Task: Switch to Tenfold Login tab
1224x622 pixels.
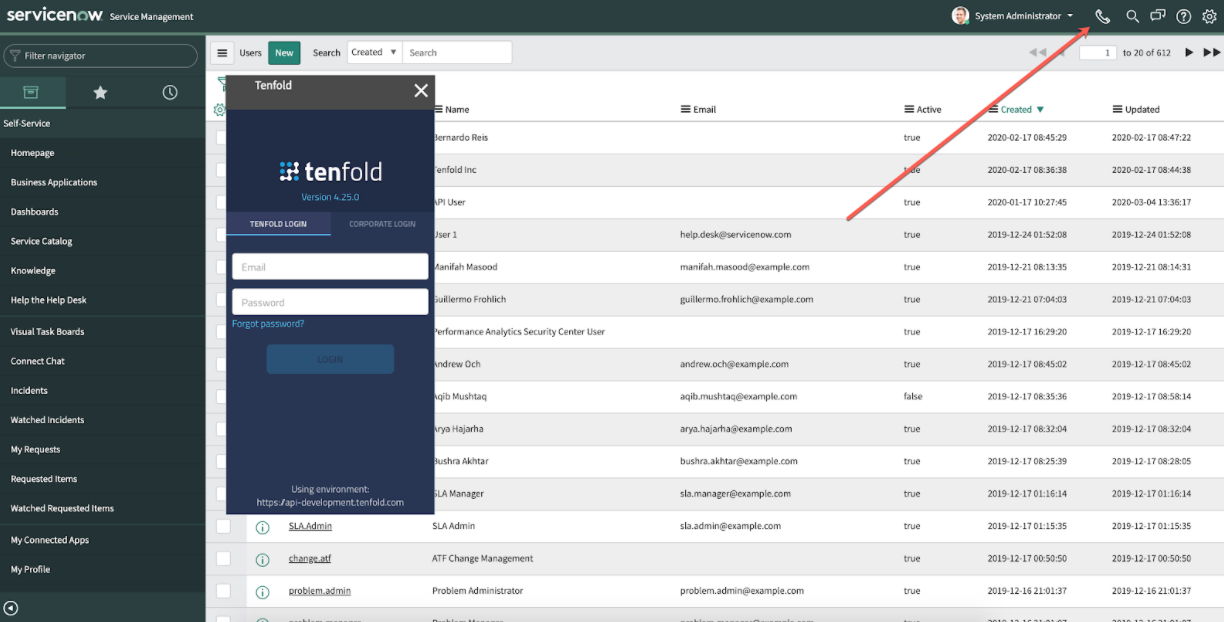Action: pos(278,224)
